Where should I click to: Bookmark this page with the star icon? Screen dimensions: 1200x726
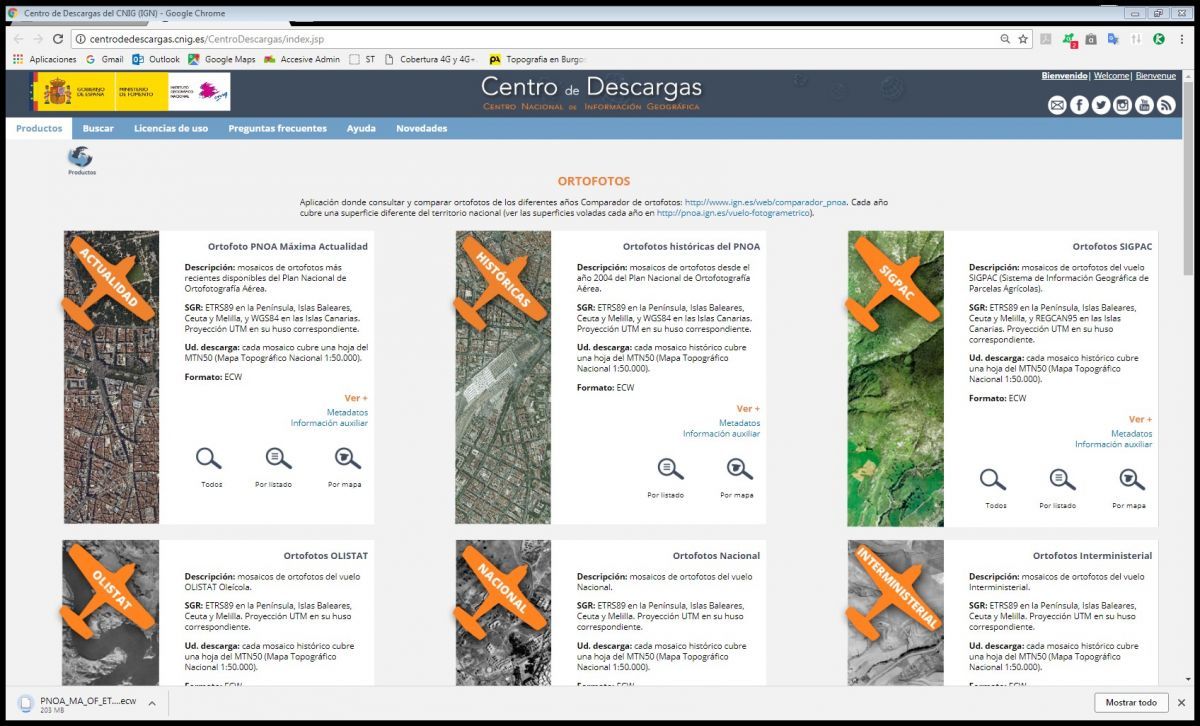[1023, 39]
